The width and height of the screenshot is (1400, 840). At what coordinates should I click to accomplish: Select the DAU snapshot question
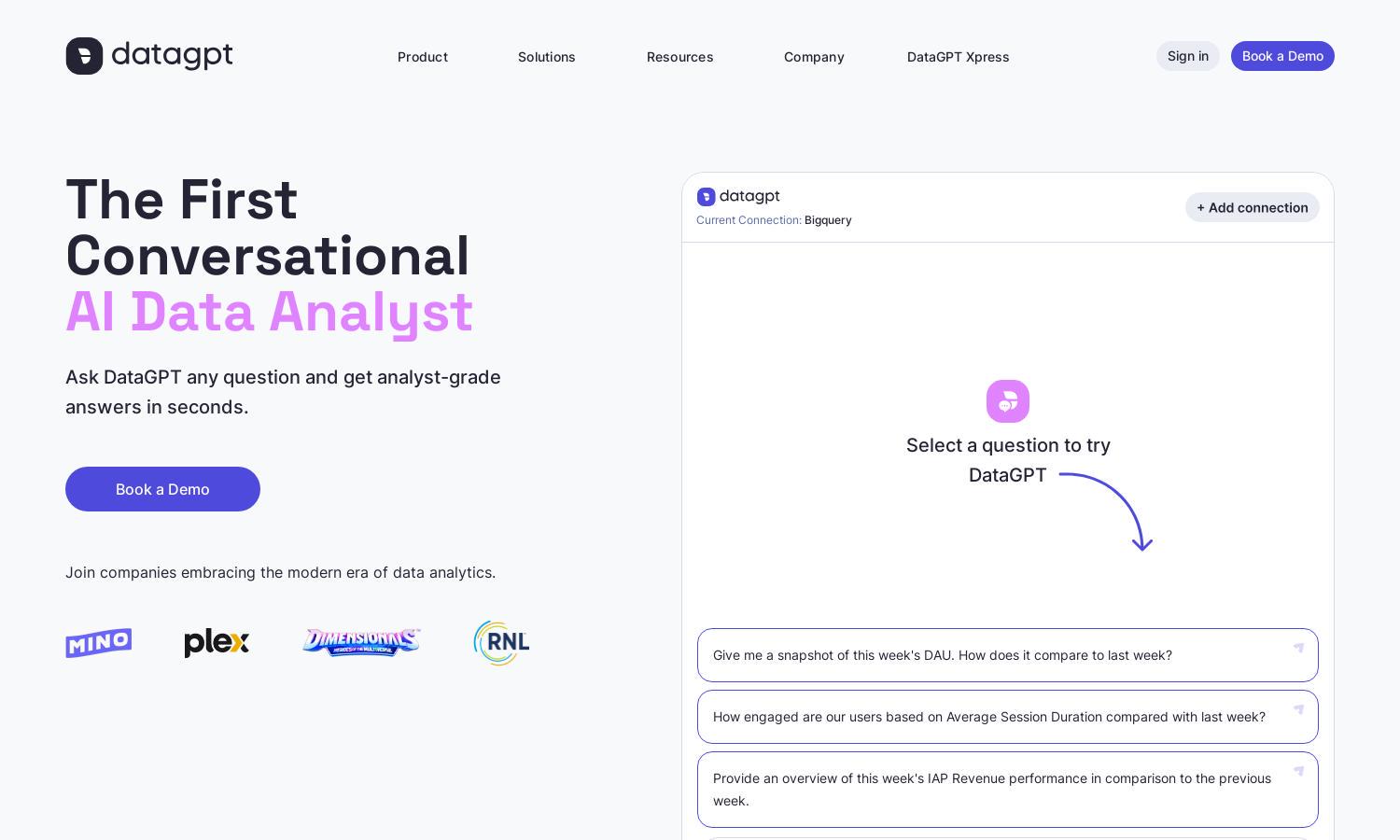pyautogui.click(x=1008, y=655)
